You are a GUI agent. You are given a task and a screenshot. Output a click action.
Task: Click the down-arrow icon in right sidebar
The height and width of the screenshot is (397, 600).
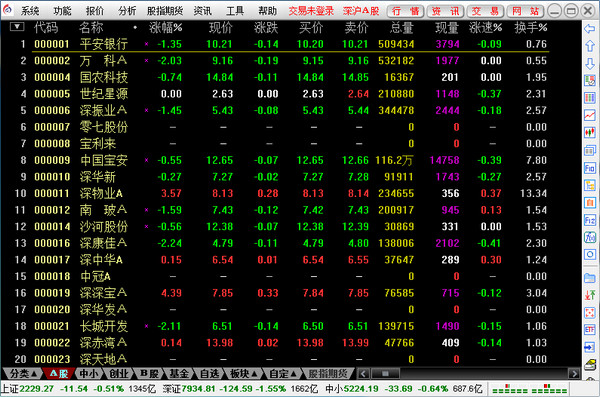click(x=590, y=64)
